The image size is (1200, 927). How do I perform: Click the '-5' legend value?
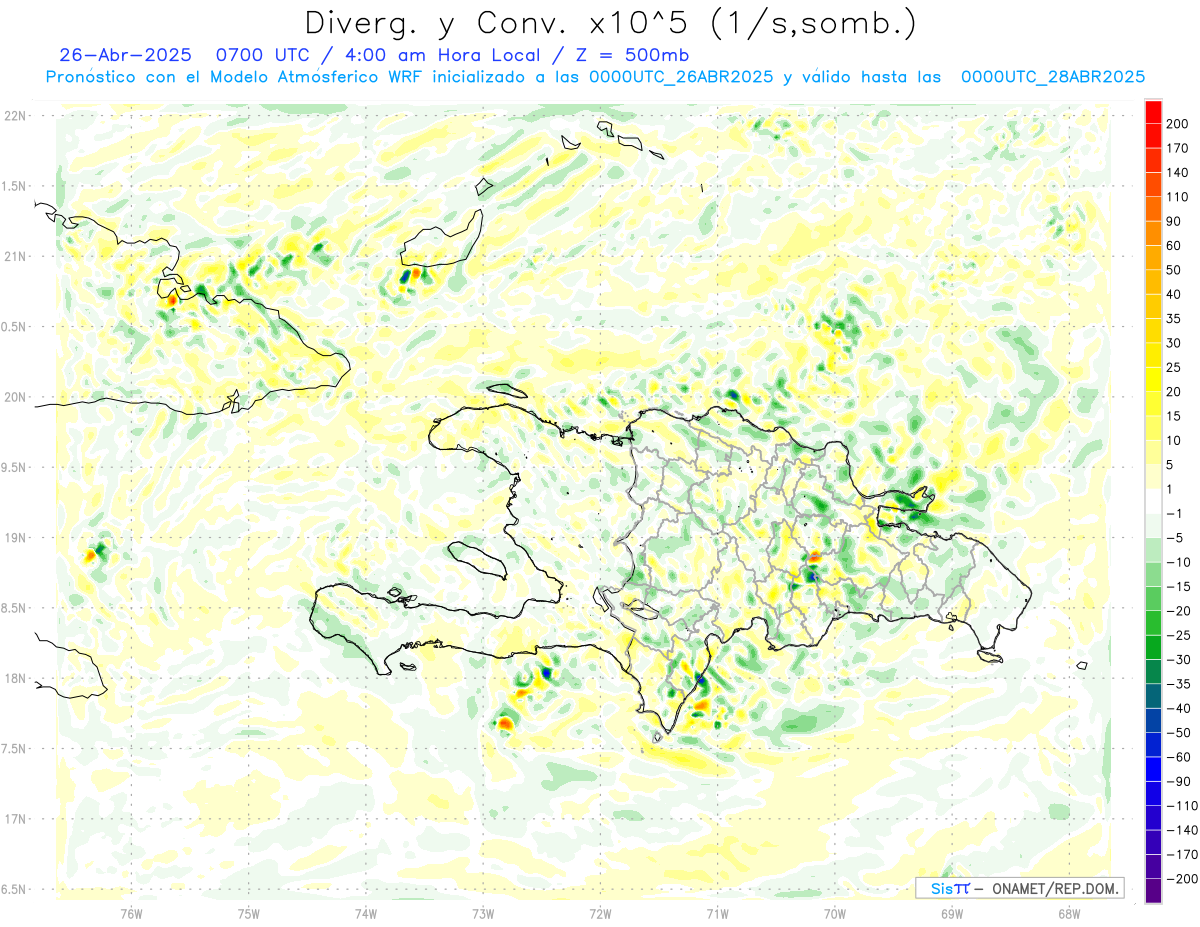click(1177, 538)
